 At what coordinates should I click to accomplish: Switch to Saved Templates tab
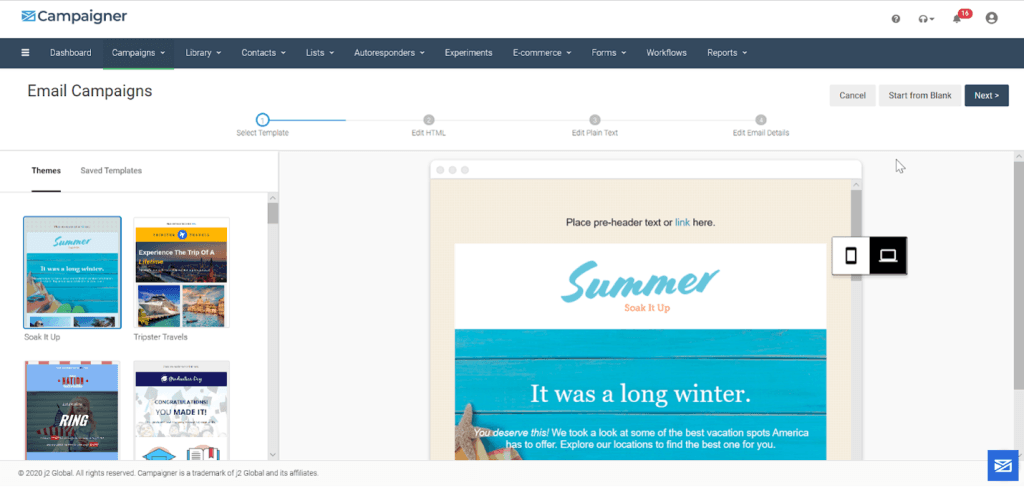click(111, 171)
